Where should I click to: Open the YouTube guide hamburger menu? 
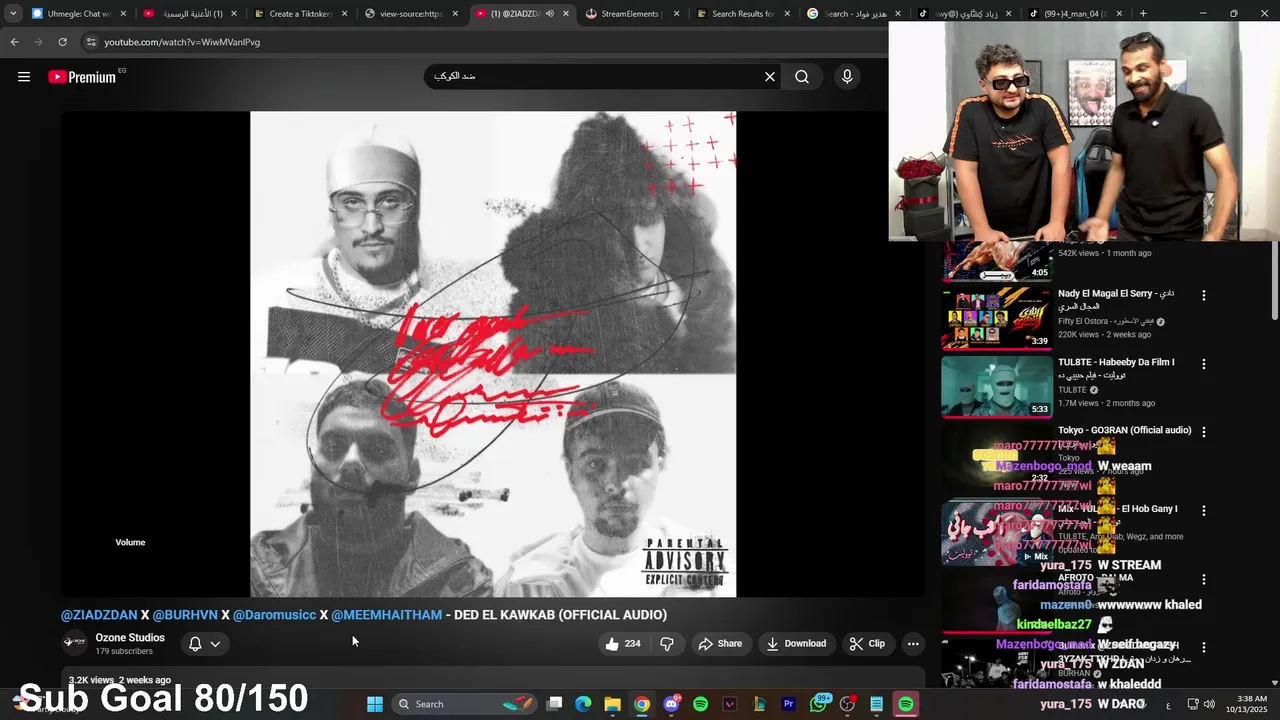(24, 77)
